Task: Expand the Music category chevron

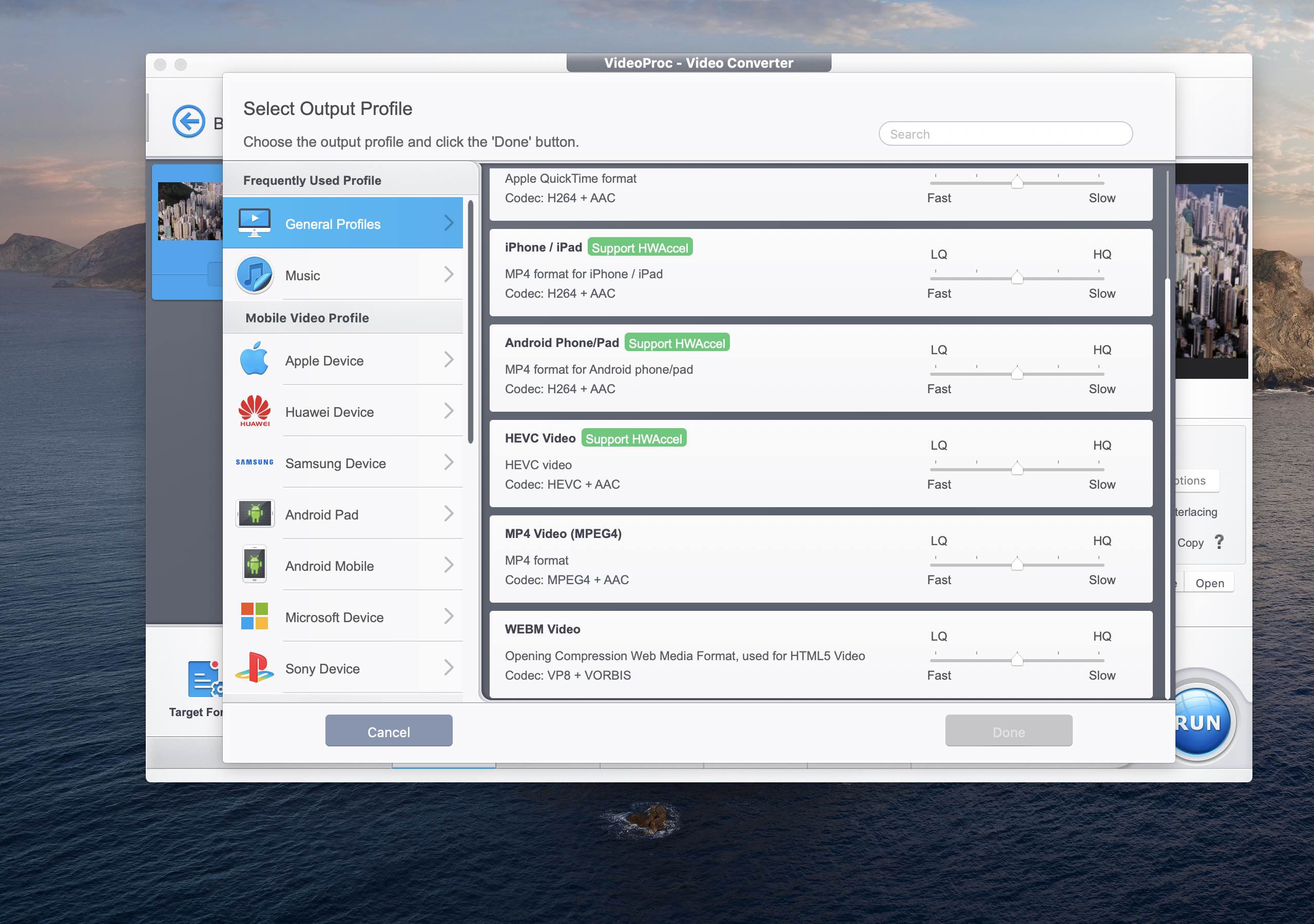Action: click(x=449, y=274)
